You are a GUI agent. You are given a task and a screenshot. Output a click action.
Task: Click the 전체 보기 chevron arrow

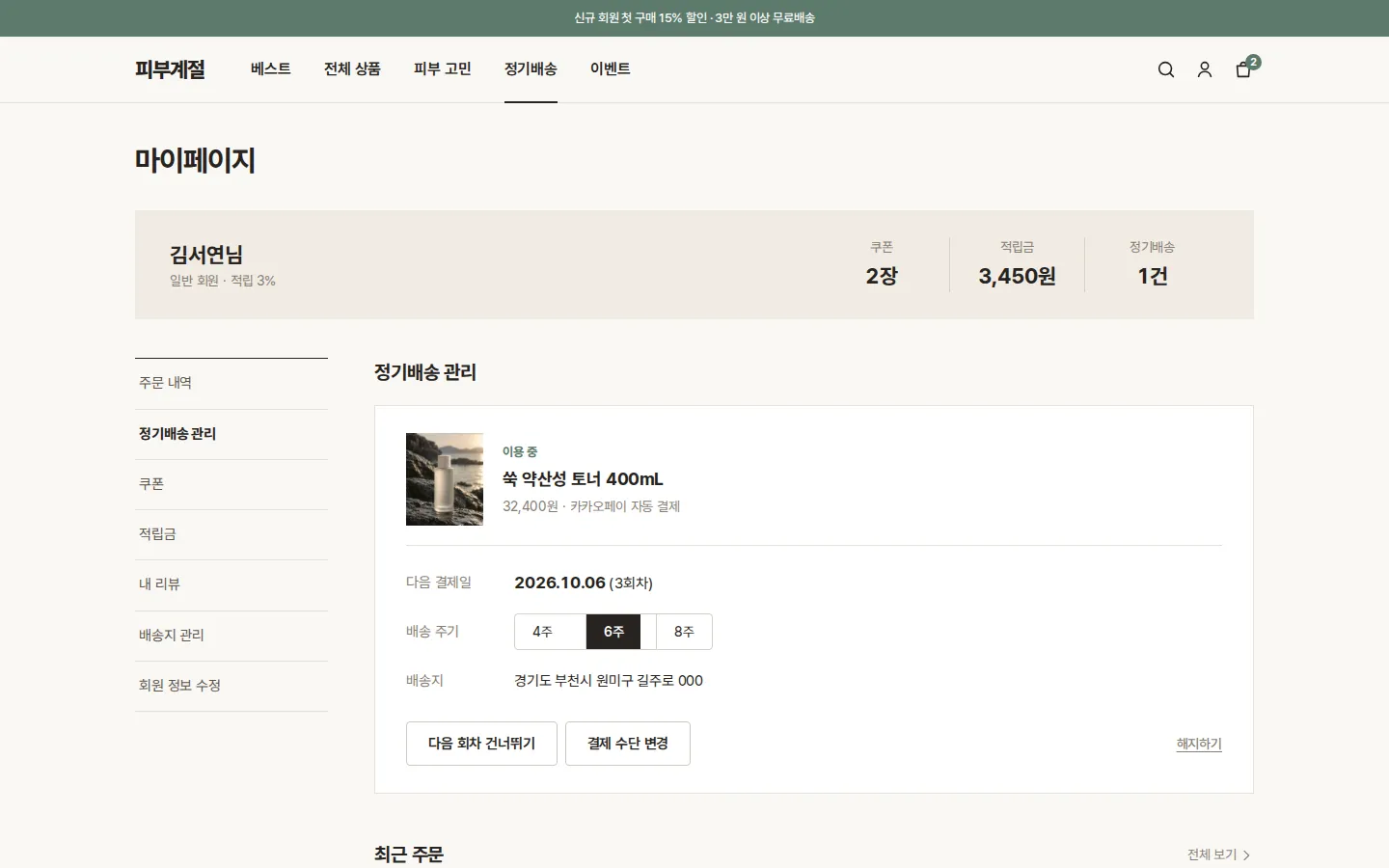click(x=1246, y=854)
